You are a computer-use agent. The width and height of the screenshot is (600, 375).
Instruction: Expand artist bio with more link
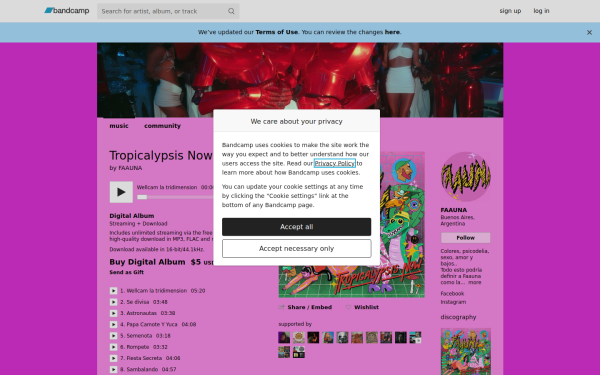click(474, 282)
